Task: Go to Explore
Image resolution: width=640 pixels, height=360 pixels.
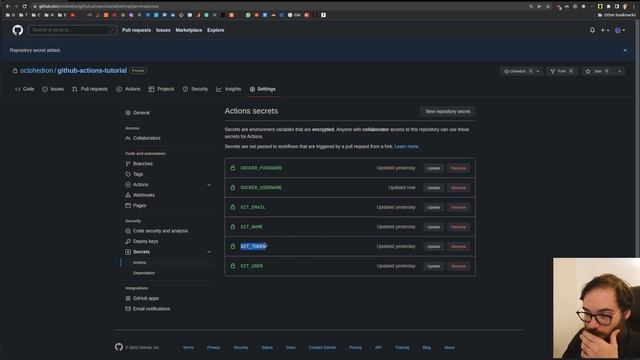Action: pos(215,30)
